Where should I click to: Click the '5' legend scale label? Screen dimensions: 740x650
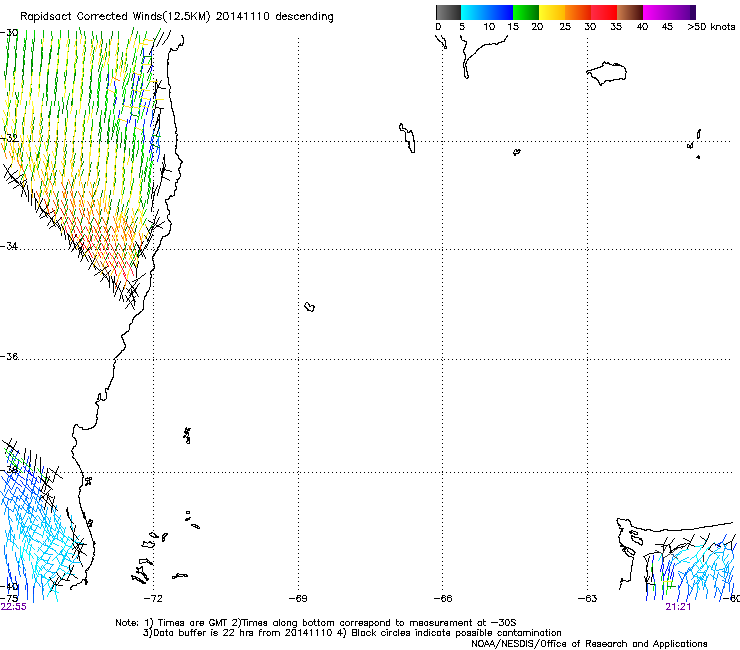coord(462,27)
